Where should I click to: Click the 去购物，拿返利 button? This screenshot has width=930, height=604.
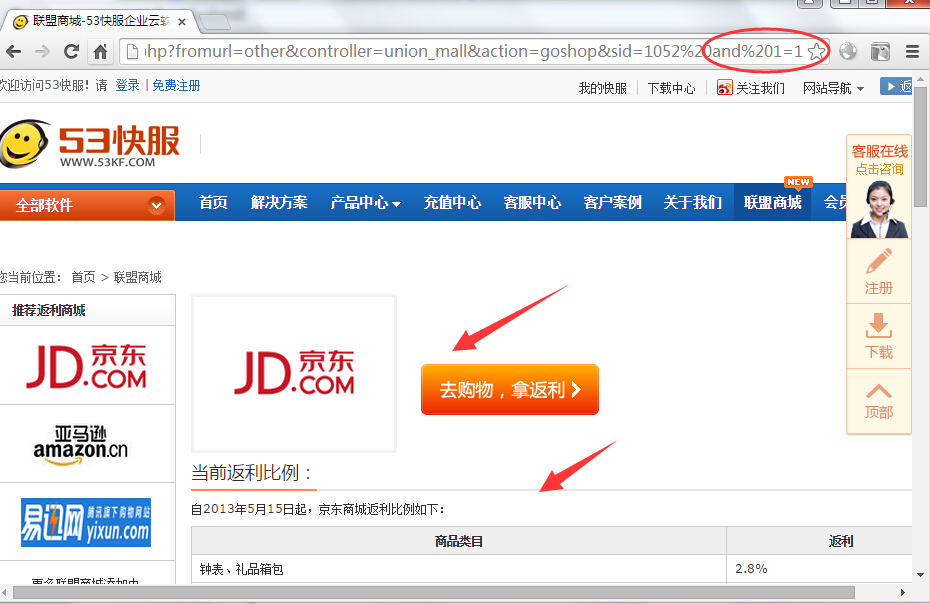pos(510,389)
